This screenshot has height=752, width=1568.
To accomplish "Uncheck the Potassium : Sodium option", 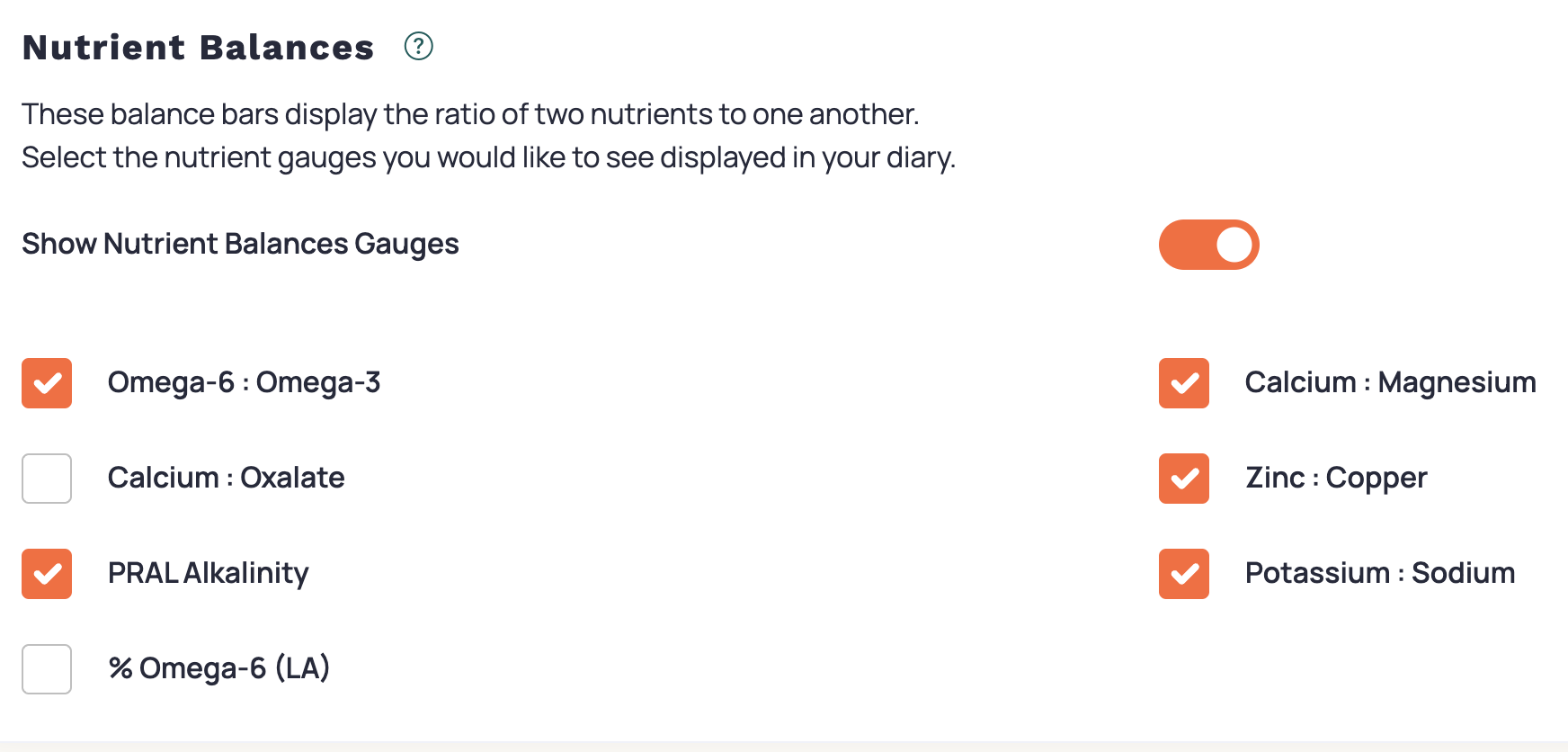I will [x=1182, y=575].
